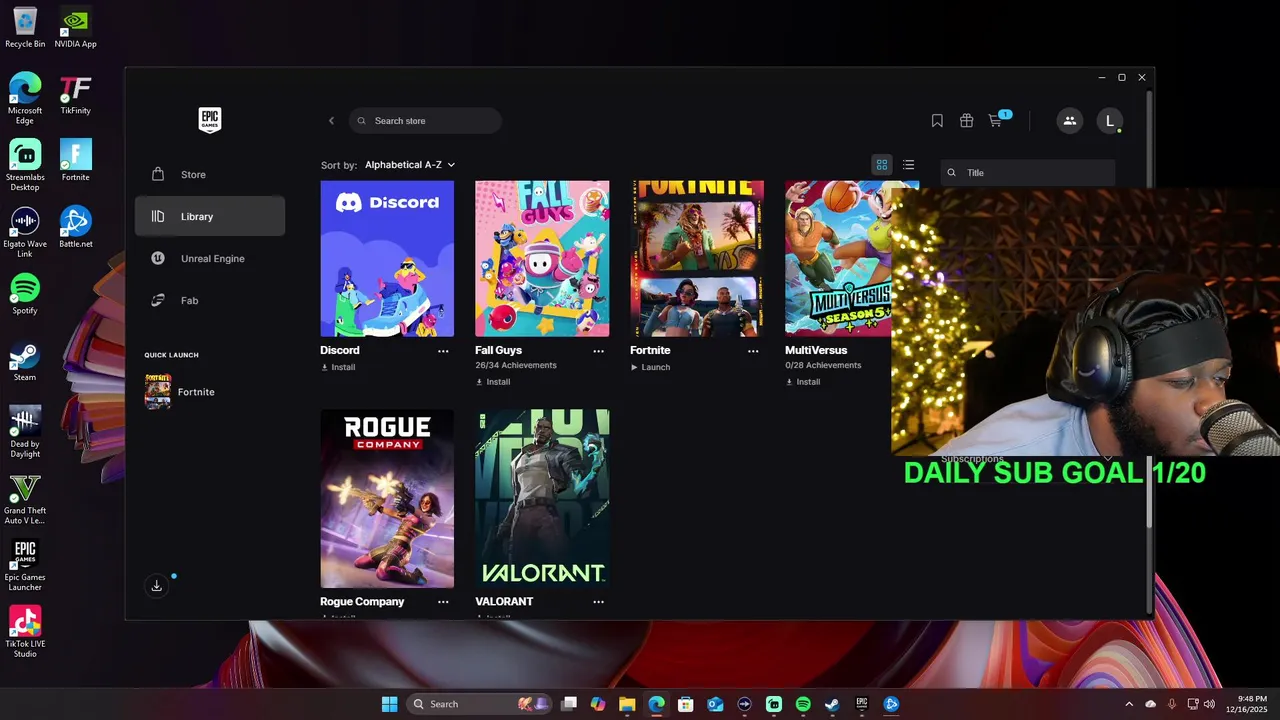
Task: Open VALORANT's three-dot options menu
Action: pyautogui.click(x=598, y=602)
